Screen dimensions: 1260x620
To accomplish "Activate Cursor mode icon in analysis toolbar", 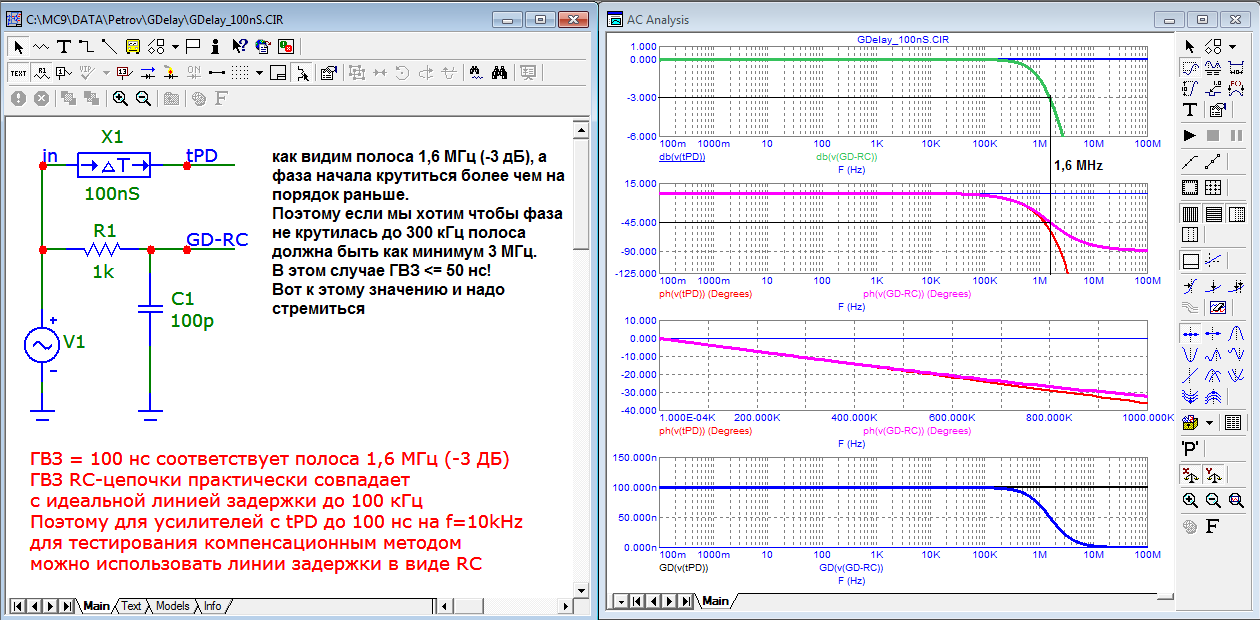I will [1213, 66].
